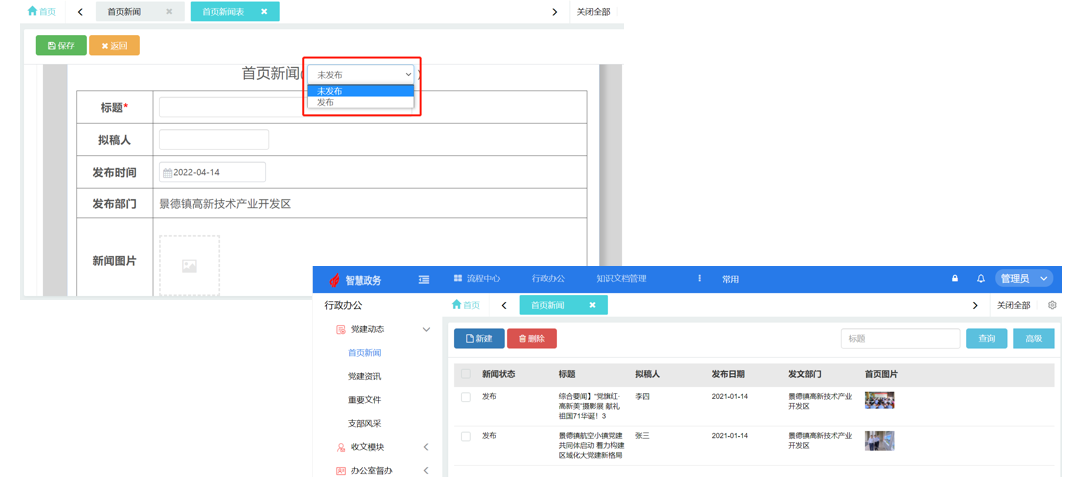The image size is (1075, 502).
Task: Close the 首页新闻表 tab with its X
Action: [264, 12]
